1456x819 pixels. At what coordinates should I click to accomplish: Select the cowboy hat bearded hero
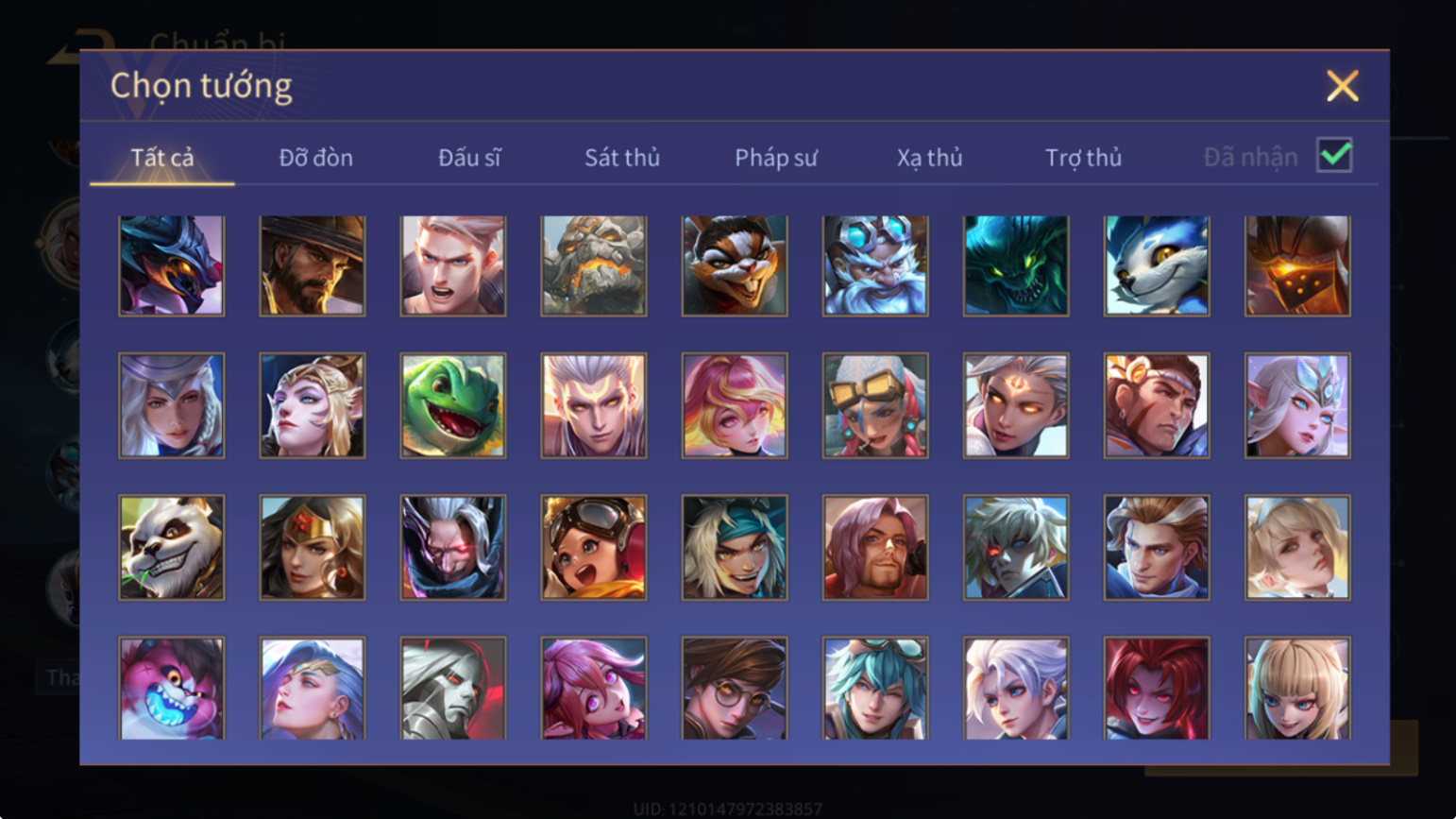tap(313, 265)
